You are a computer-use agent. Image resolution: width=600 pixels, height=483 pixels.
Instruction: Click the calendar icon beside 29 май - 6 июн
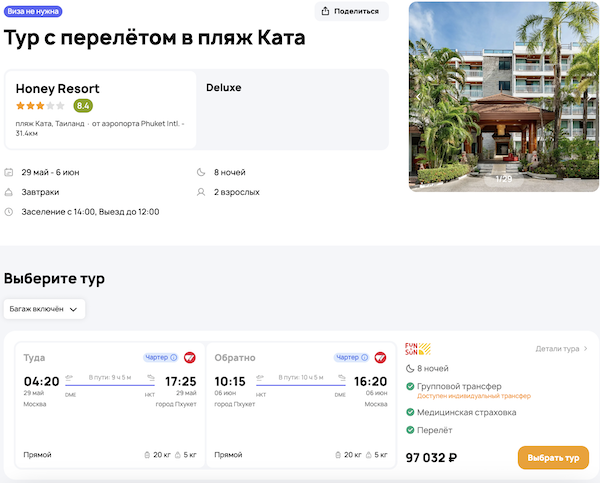pyautogui.click(x=9, y=172)
